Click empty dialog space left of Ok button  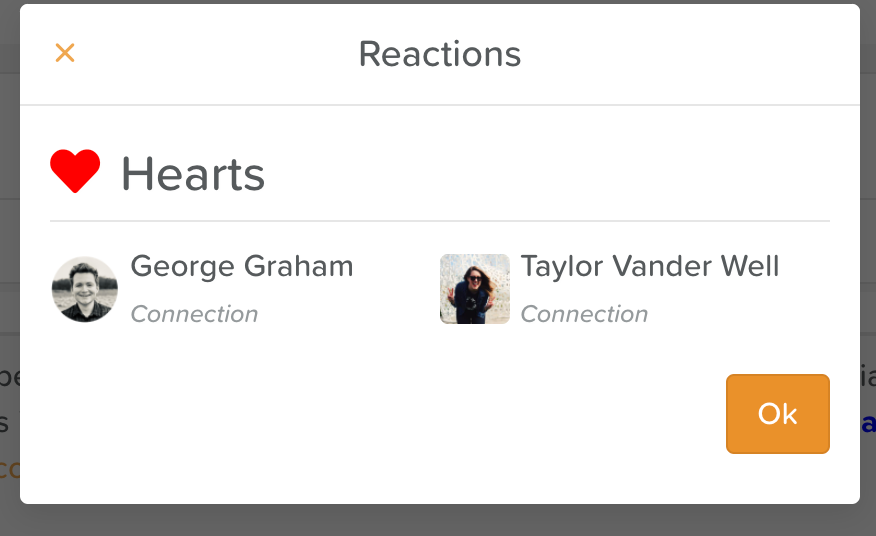point(400,414)
